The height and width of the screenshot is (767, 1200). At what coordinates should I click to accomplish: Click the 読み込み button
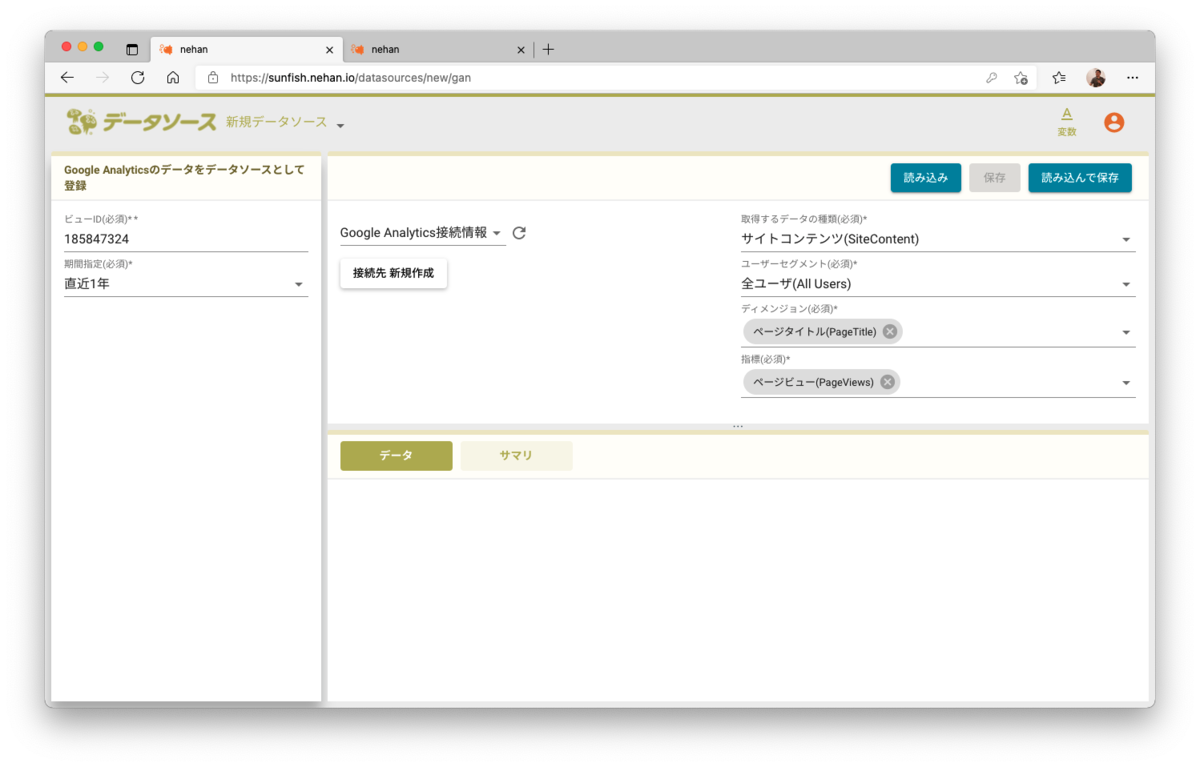coord(925,177)
